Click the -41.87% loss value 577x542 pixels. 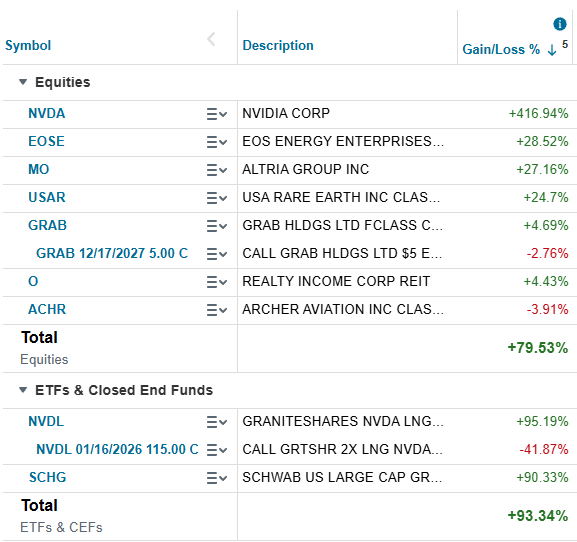pyautogui.click(x=544, y=449)
